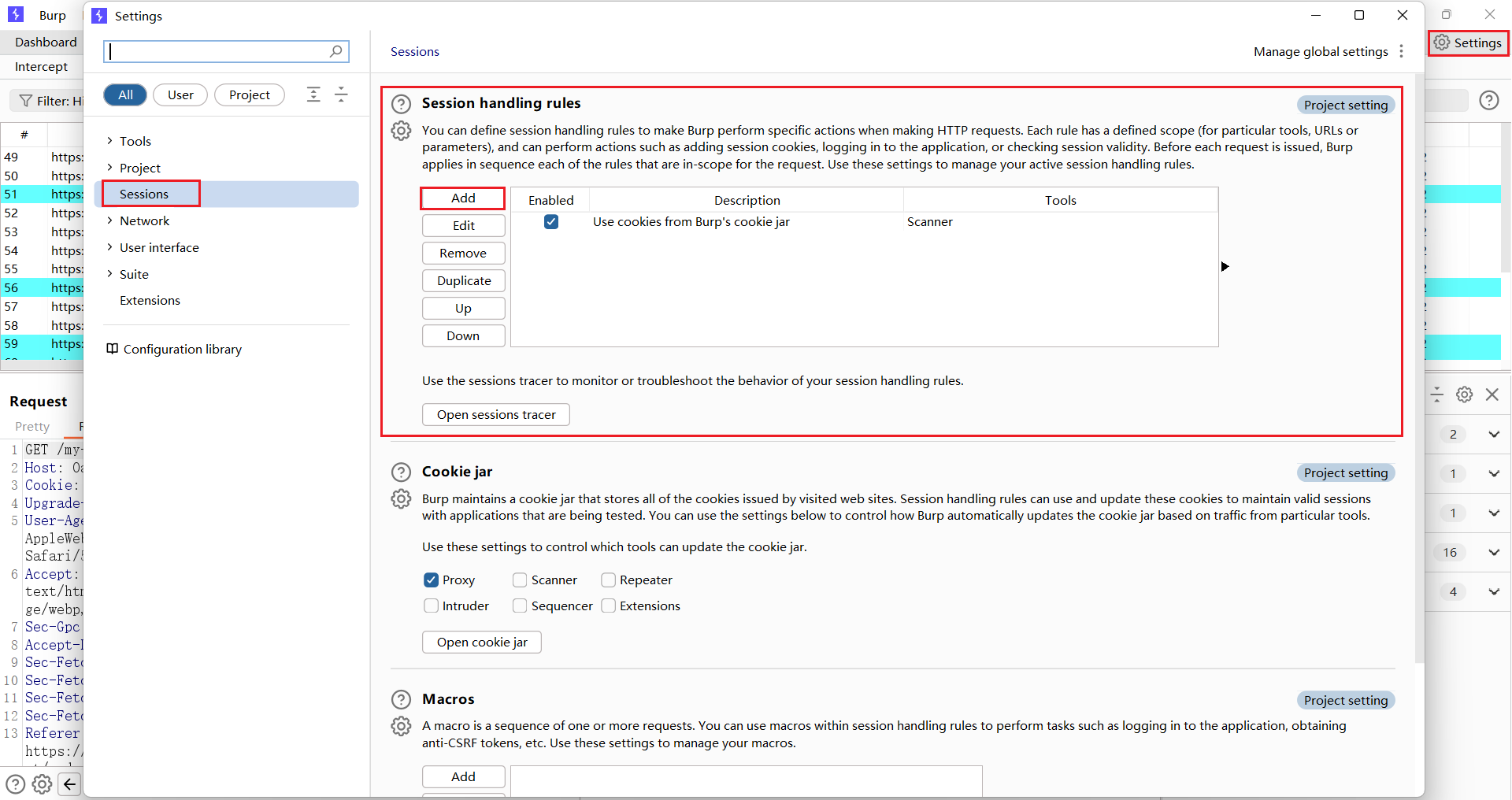Enable the Repeater cookie jar checkbox
1512x800 pixels.
pyautogui.click(x=608, y=580)
